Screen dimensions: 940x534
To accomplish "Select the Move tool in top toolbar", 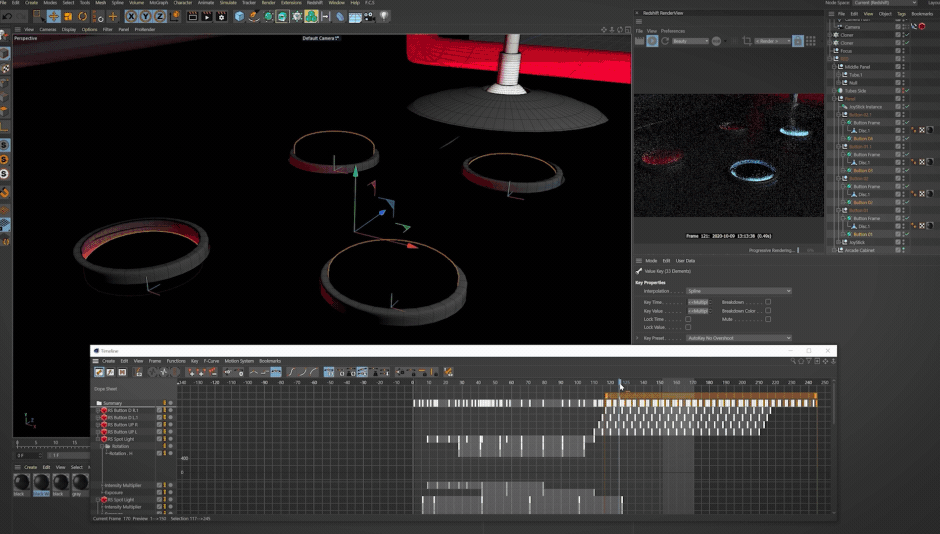I will coord(53,17).
